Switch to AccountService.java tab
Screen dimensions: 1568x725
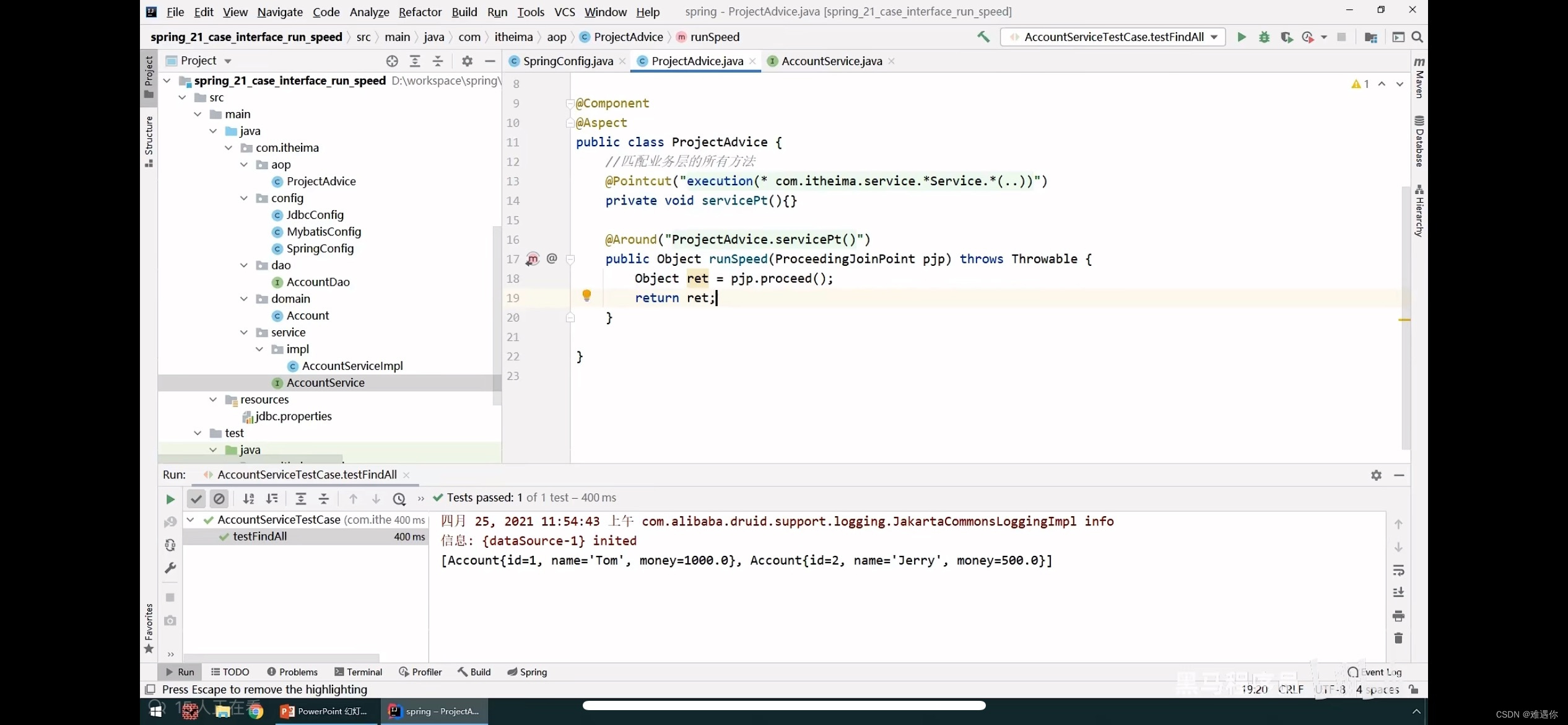(x=831, y=61)
